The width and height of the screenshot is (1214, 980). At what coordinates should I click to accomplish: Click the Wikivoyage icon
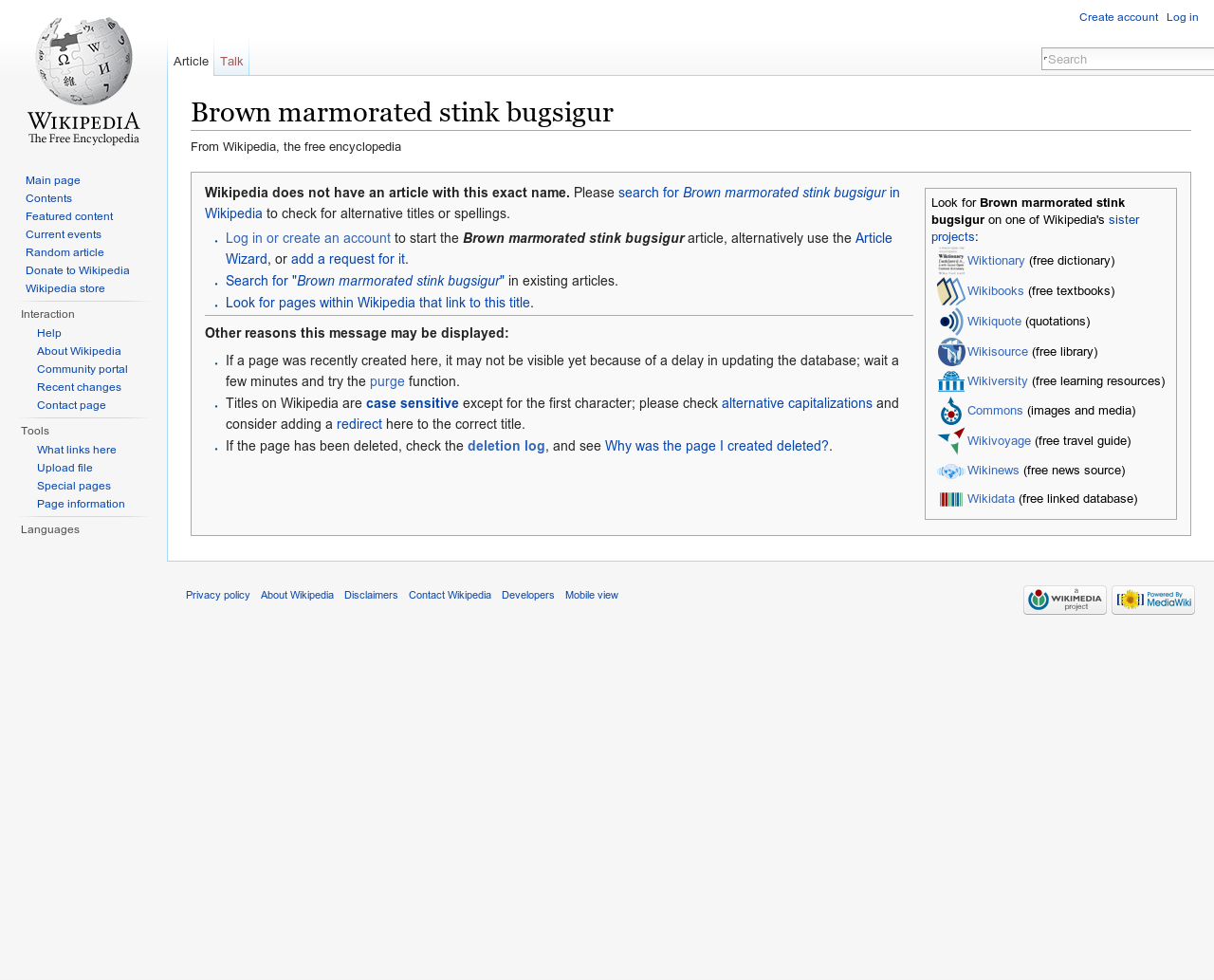[951, 441]
